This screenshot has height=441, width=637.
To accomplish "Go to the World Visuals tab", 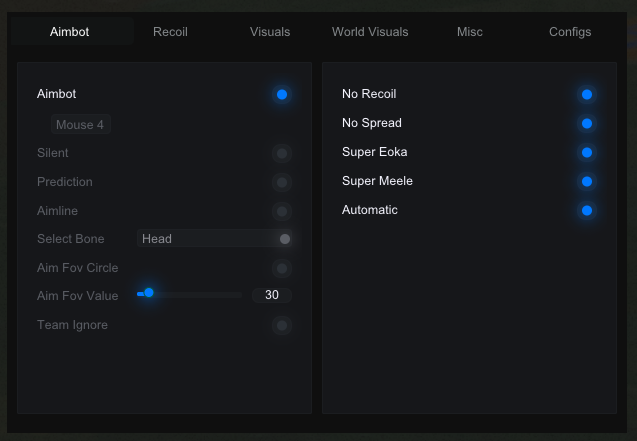I will 370,32.
